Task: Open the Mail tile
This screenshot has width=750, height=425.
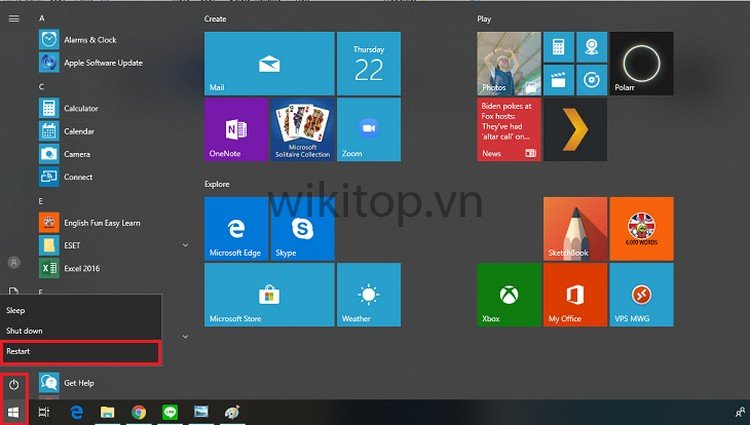Action: point(268,63)
